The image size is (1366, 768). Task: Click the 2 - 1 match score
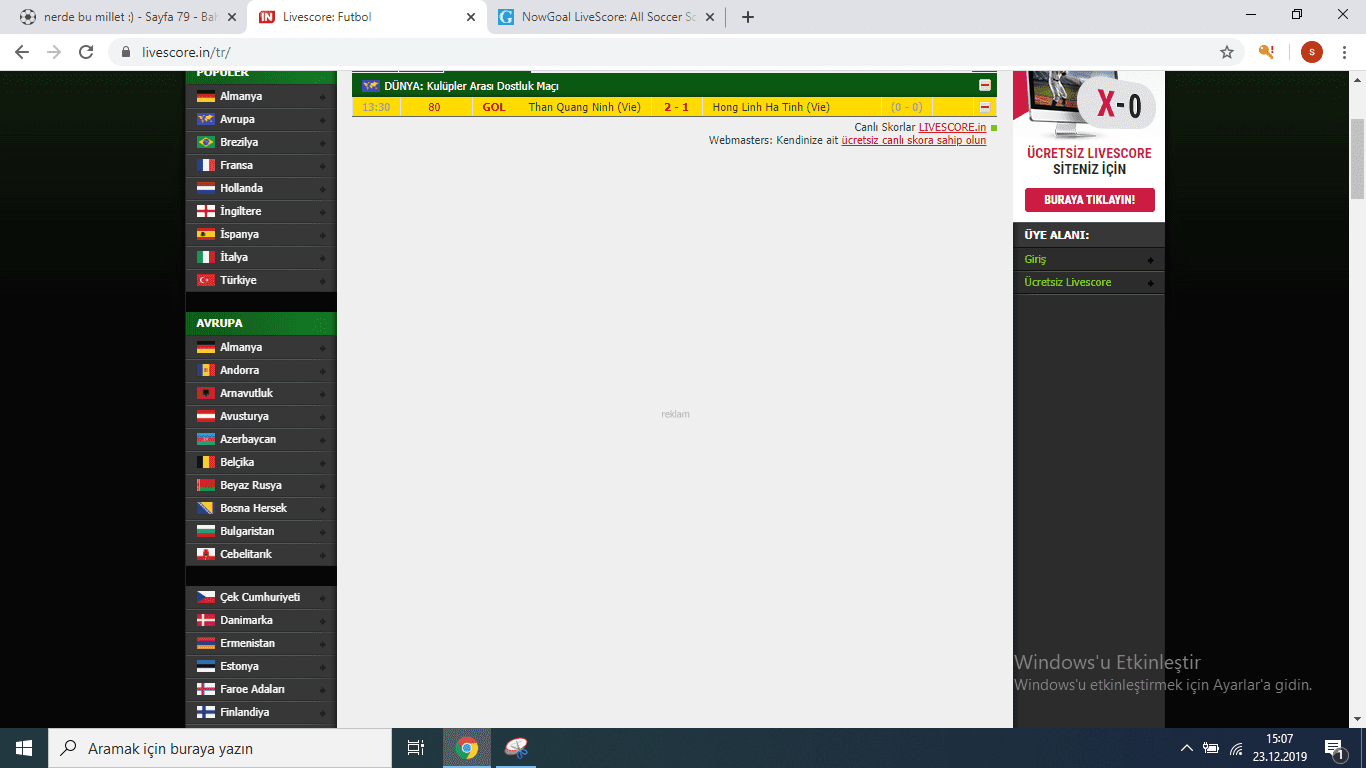[x=676, y=107]
